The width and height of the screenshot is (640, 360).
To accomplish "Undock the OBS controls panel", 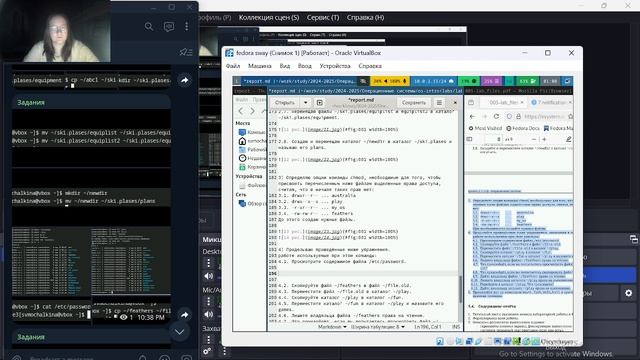I will 633,239.
